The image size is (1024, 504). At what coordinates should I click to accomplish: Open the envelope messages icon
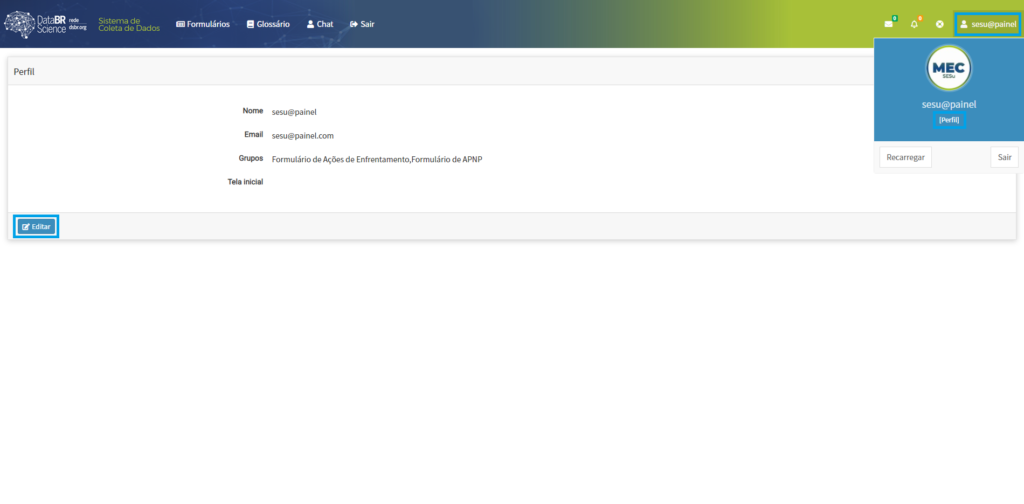pyautogui.click(x=888, y=24)
